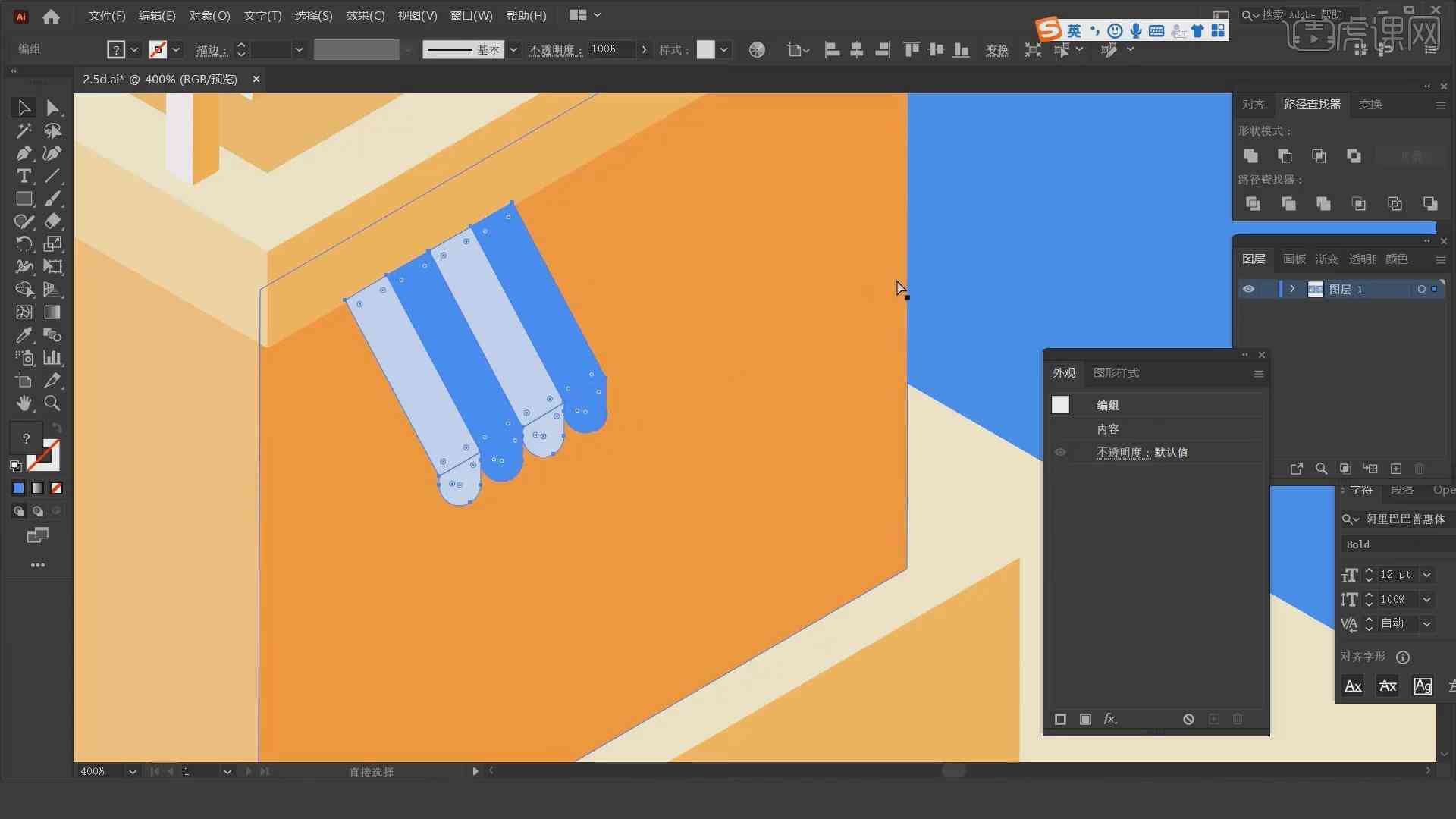Image resolution: width=1456 pixels, height=819 pixels.
Task: Click the fill color box in toolbar
Action: pyautogui.click(x=26, y=438)
